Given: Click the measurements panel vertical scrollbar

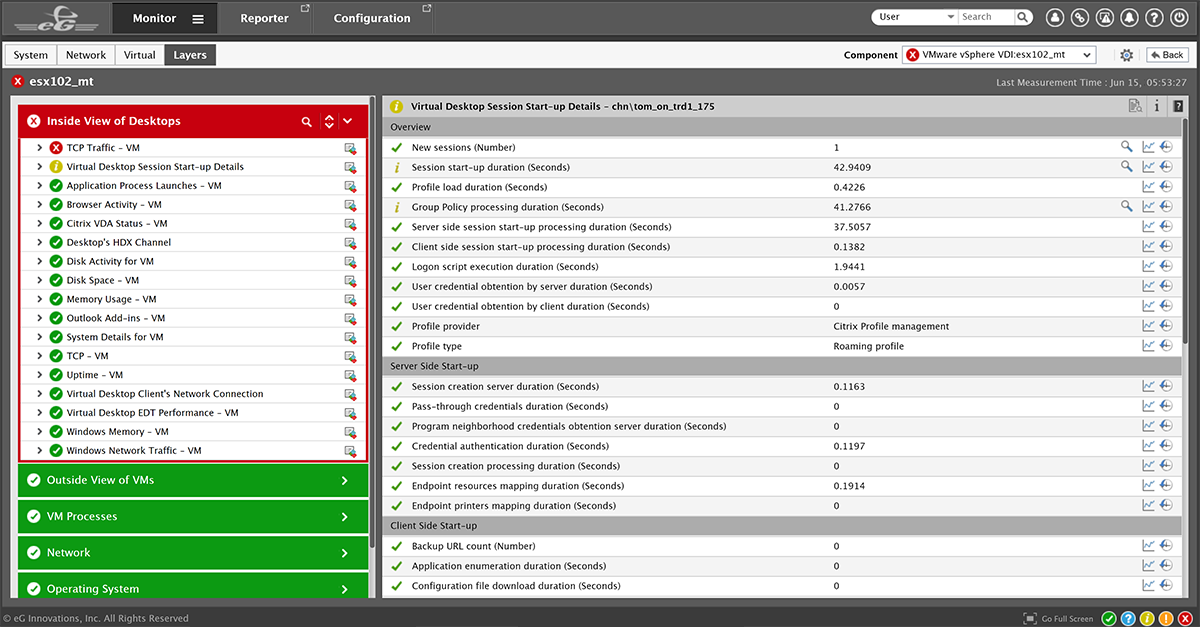Looking at the screenshot, I should pos(1186,230).
